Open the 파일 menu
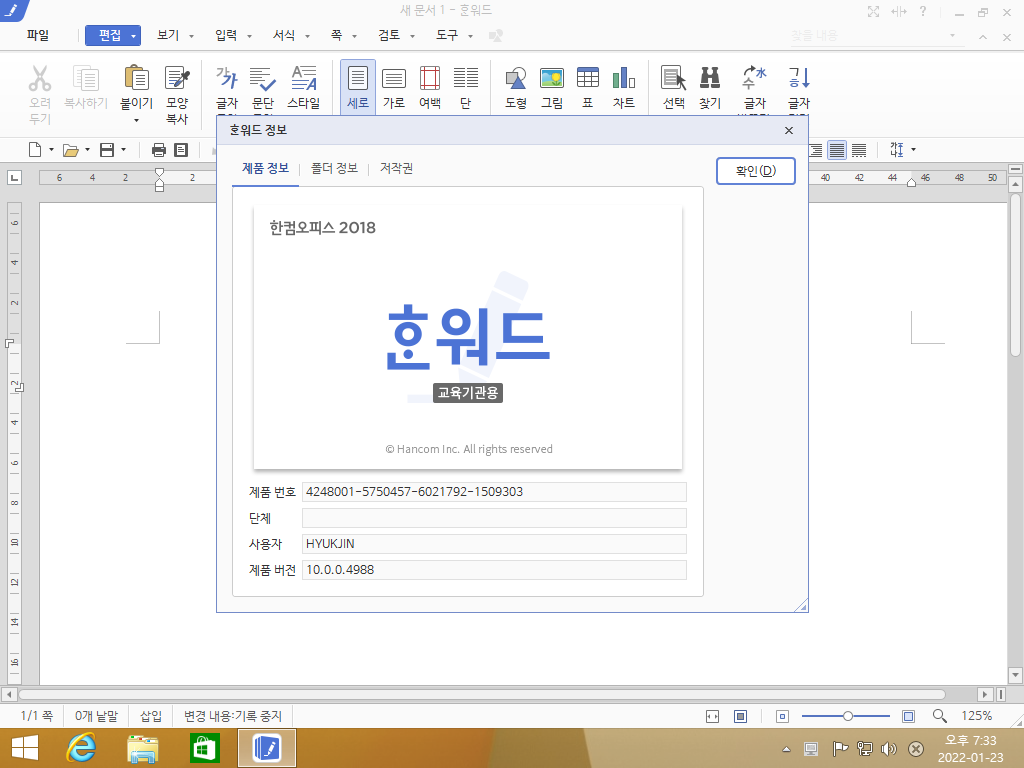Viewport: 1024px width, 768px height. pos(38,35)
